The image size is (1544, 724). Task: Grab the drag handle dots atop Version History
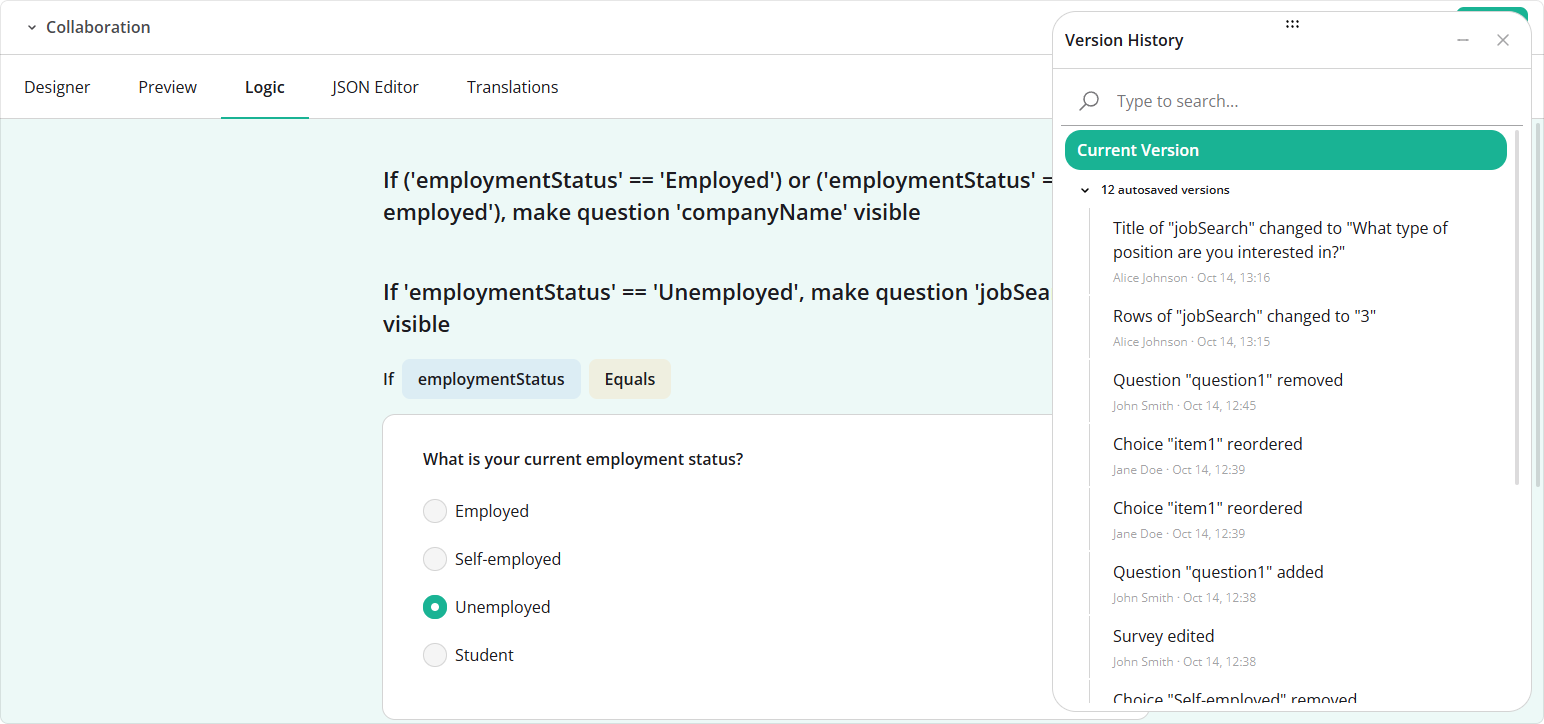point(1292,23)
